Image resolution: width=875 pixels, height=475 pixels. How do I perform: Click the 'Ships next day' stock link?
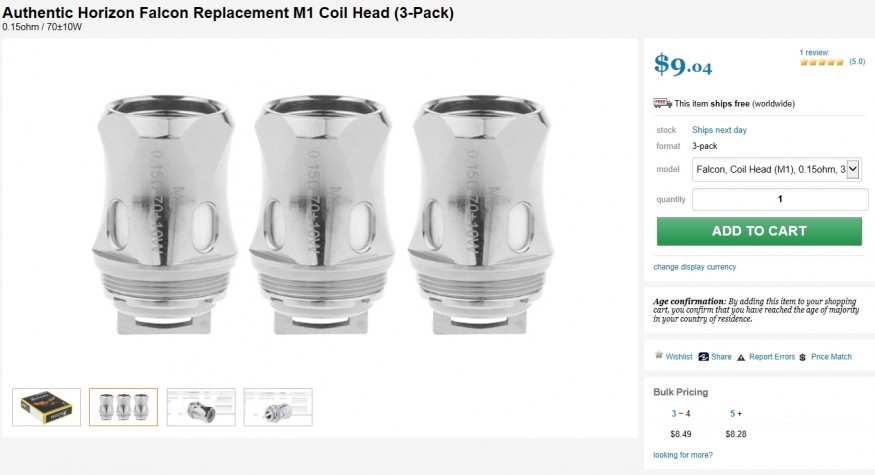tap(719, 130)
